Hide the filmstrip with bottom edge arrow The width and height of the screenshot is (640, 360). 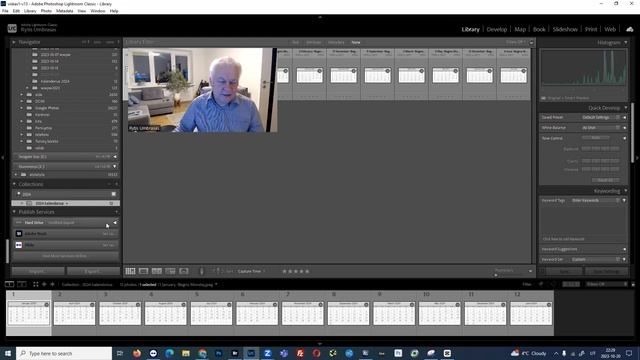click(320, 344)
